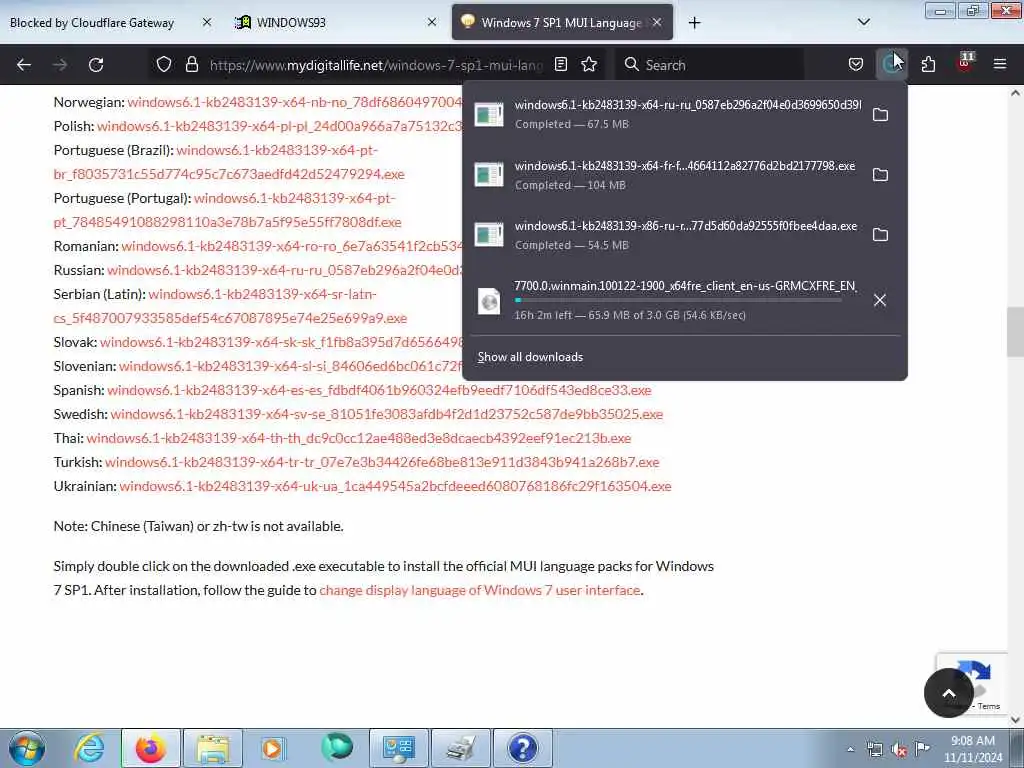Switch to the WINDOWS93 tab

point(290,23)
